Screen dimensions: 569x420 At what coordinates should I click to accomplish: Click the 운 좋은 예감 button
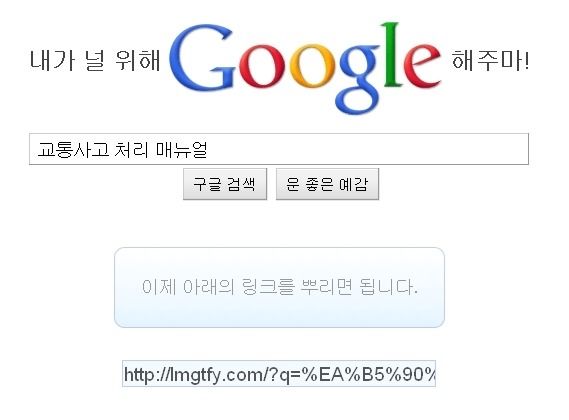(327, 184)
